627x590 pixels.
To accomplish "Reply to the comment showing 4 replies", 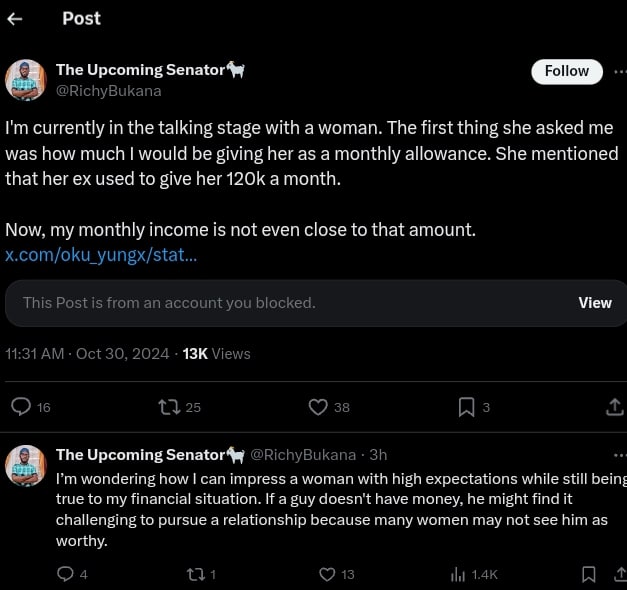I will [x=66, y=574].
